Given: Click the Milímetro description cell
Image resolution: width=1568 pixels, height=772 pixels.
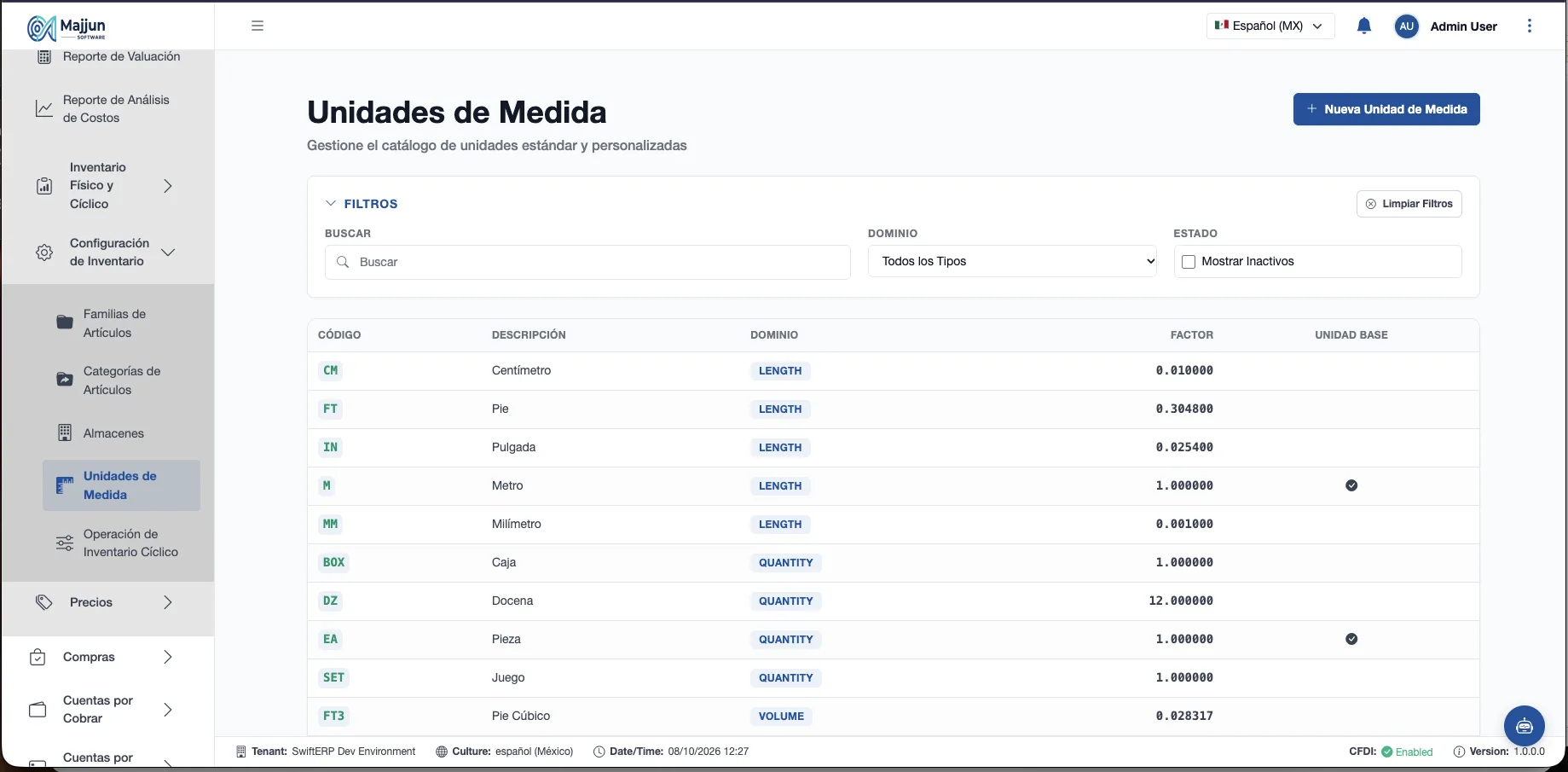Looking at the screenshot, I should coord(516,524).
